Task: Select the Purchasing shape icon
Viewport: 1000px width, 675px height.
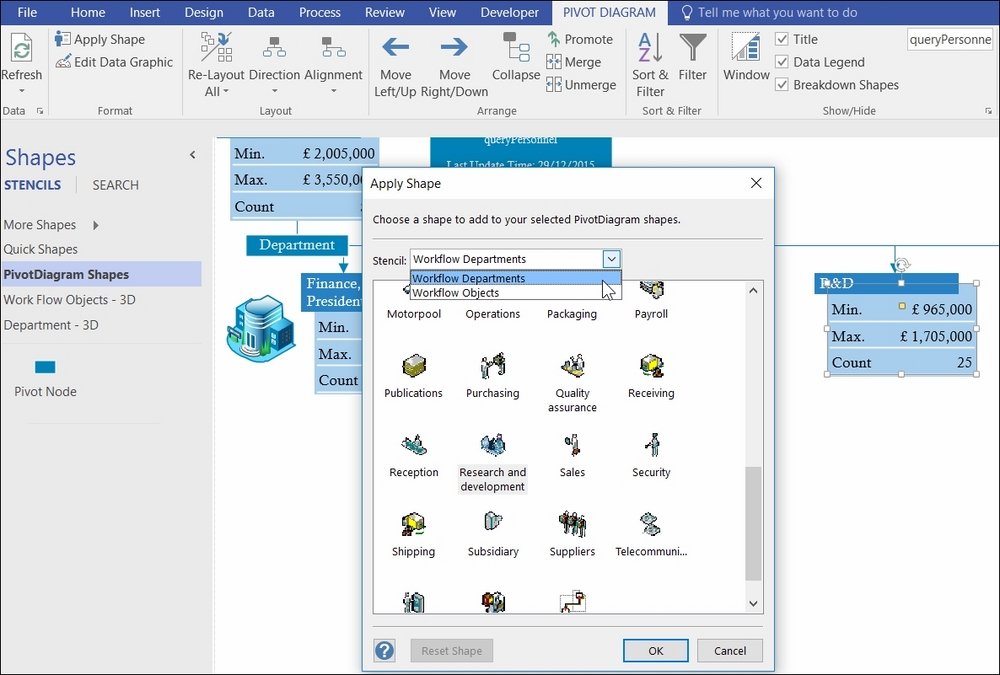Action: (493, 366)
